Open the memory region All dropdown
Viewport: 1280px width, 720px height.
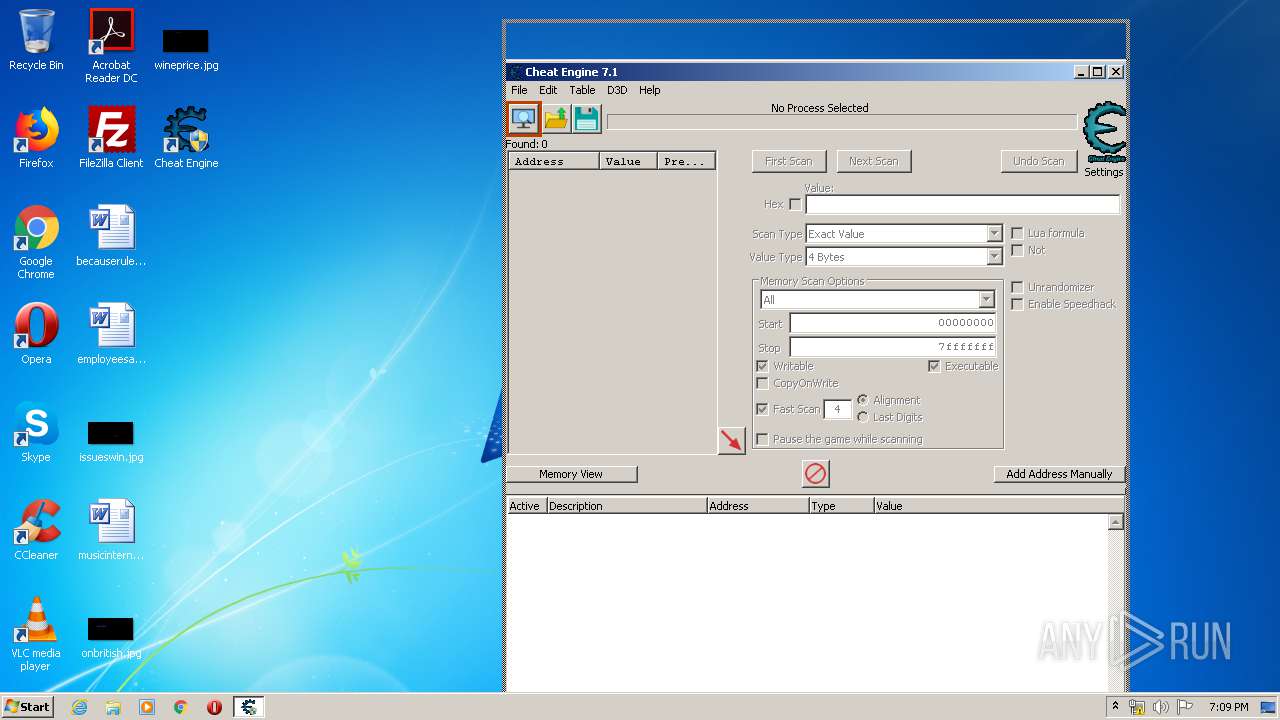[x=877, y=300]
